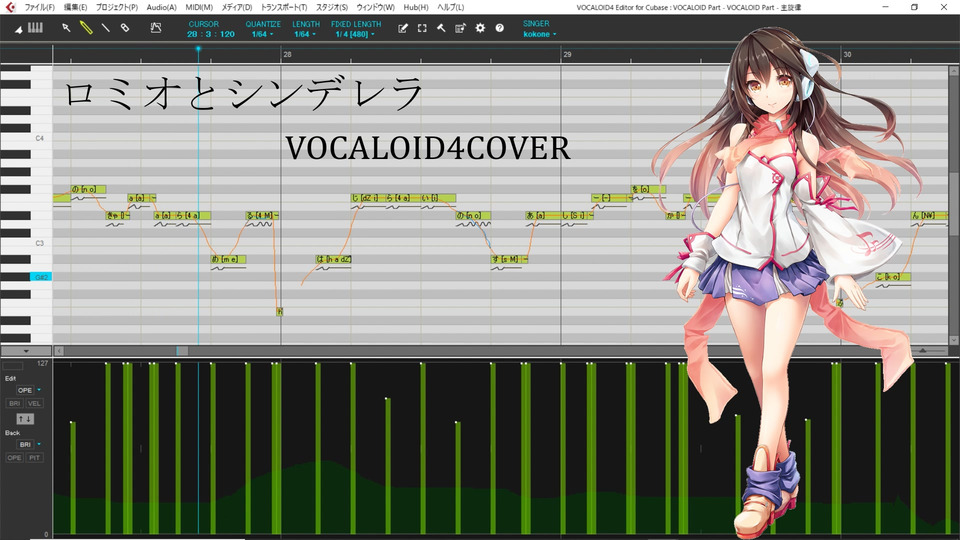Image resolution: width=960 pixels, height=540 pixels.
Task: Click left arrow of horizontal scrollbar
Action: pyautogui.click(x=59, y=351)
